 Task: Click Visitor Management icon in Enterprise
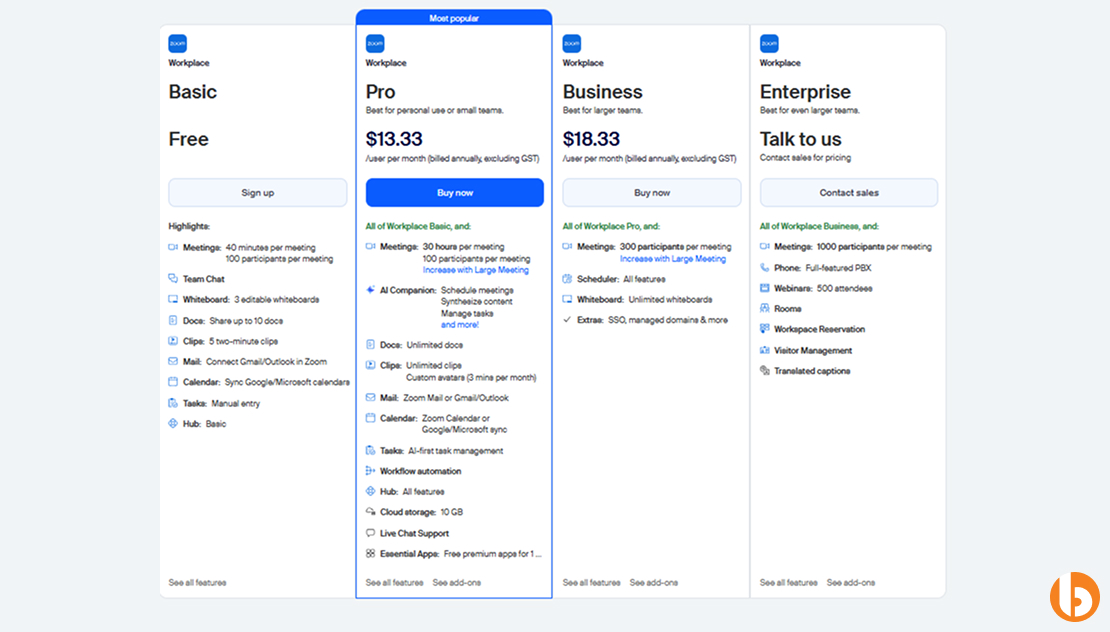[x=765, y=350]
